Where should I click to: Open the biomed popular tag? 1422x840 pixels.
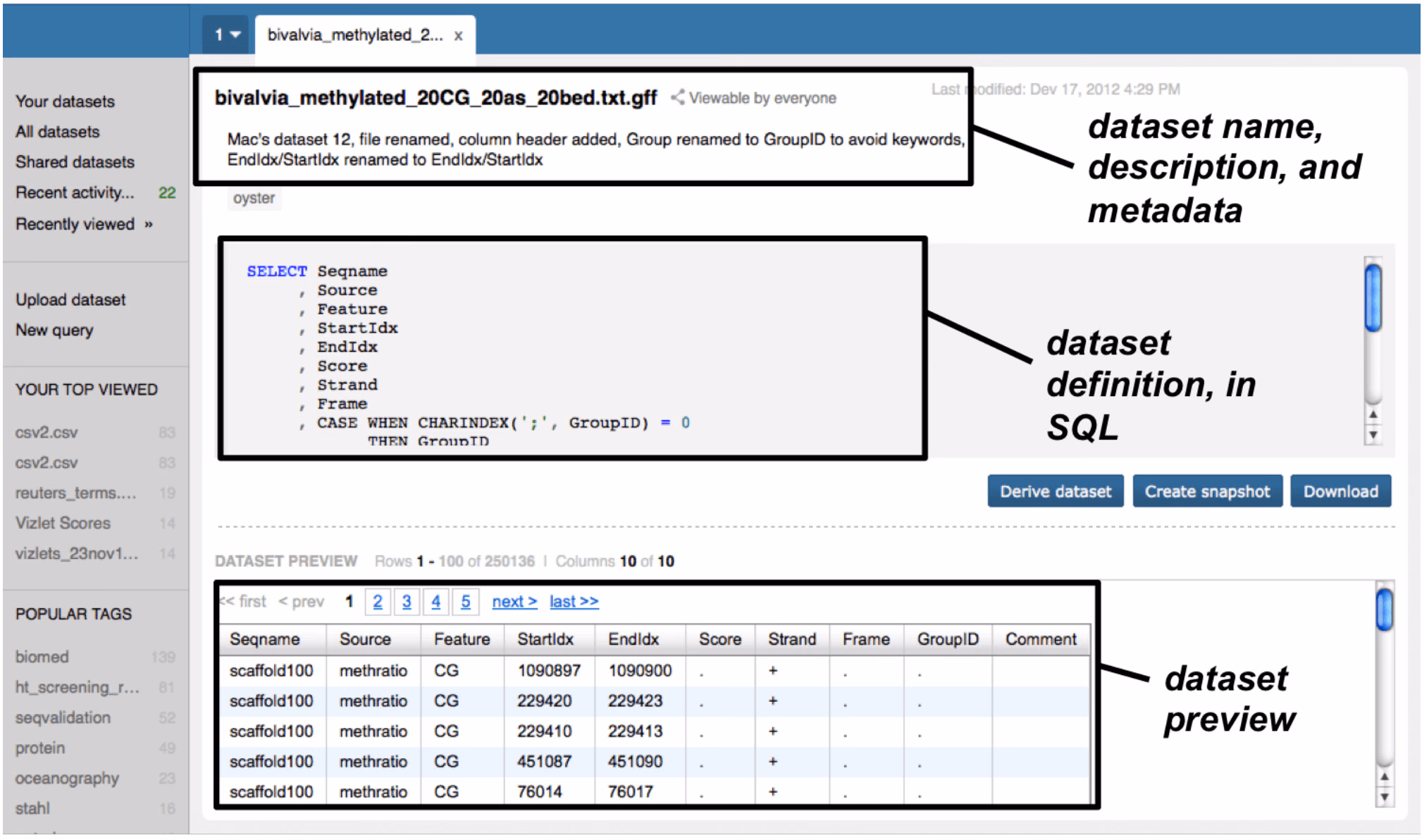(42, 657)
